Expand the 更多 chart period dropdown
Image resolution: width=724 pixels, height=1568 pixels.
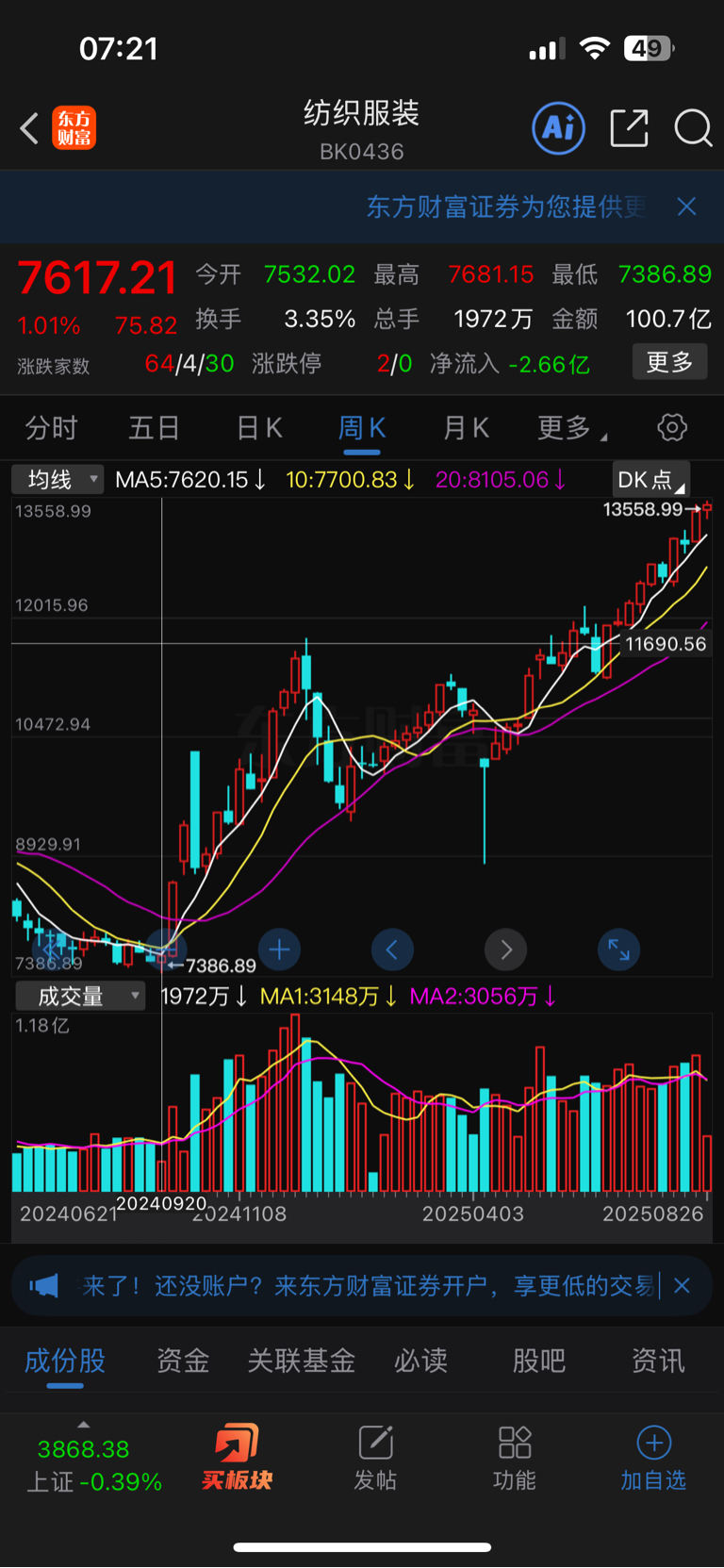571,428
